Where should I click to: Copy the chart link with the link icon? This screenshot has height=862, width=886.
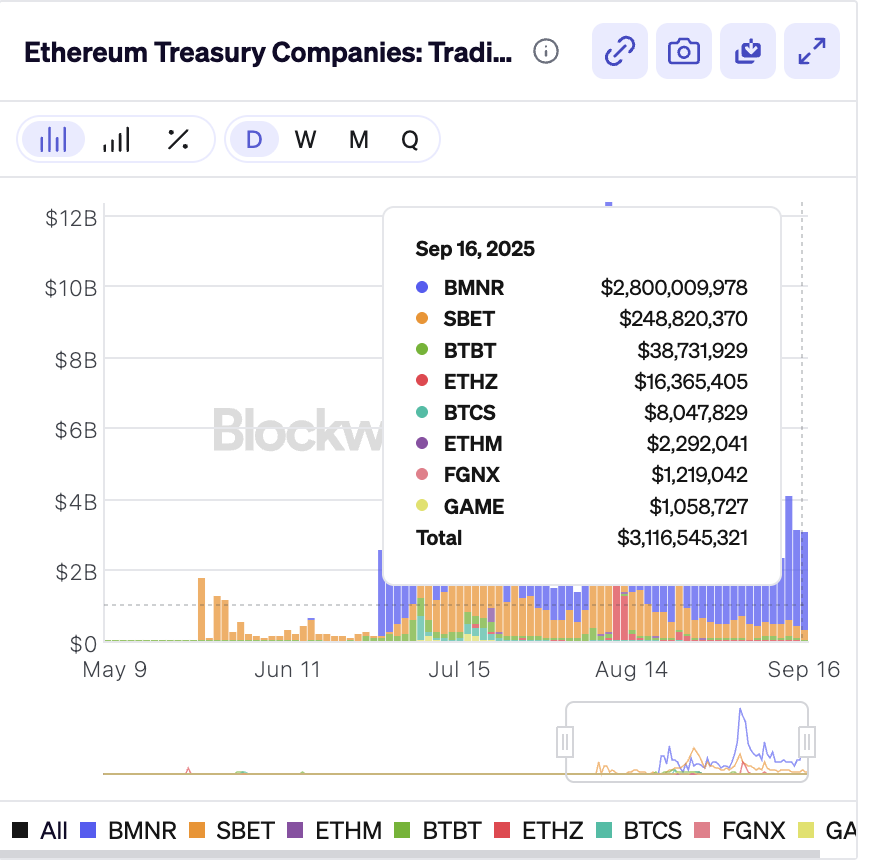coord(621,52)
